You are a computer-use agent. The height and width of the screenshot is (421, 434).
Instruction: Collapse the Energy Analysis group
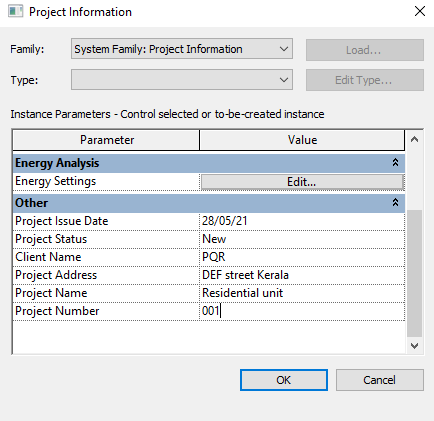[395, 163]
